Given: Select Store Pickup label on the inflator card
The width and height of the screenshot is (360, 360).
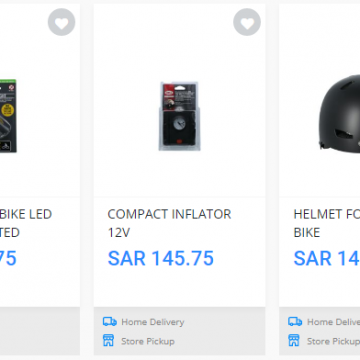Looking at the screenshot, I should [x=148, y=341].
